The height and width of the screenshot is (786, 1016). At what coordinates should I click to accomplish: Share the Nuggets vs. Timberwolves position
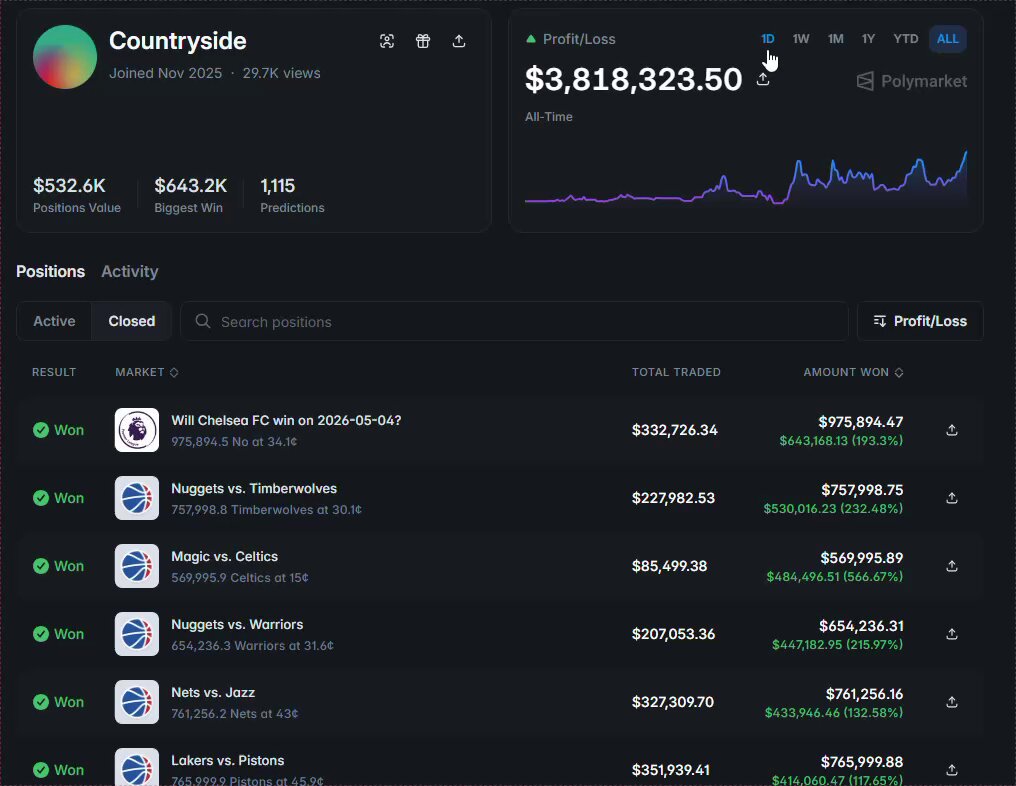952,498
